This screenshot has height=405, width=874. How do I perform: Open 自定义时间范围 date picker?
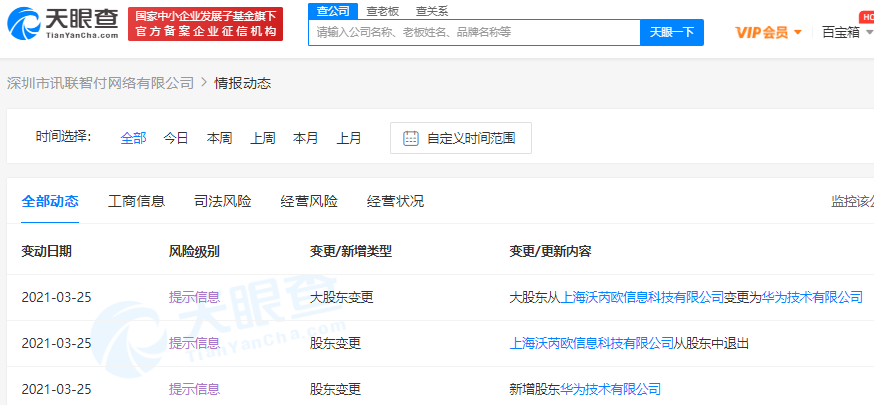470,138
